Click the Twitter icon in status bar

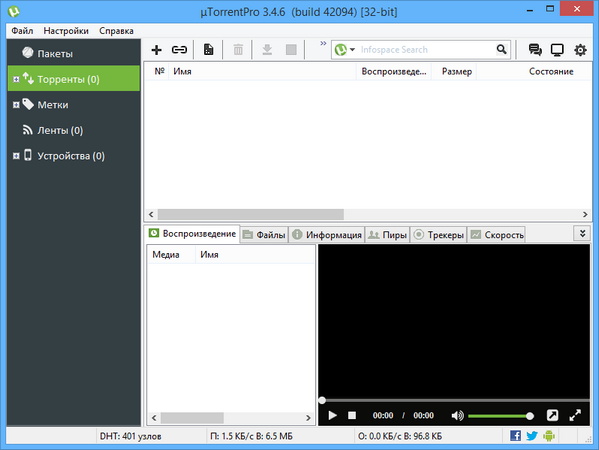pyautogui.click(x=532, y=435)
